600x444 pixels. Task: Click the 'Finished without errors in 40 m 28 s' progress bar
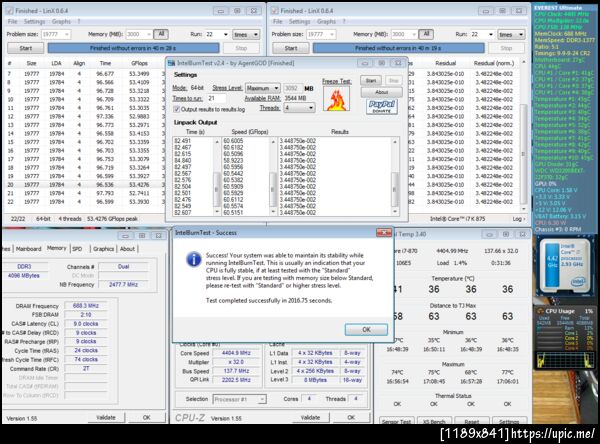(x=134, y=48)
